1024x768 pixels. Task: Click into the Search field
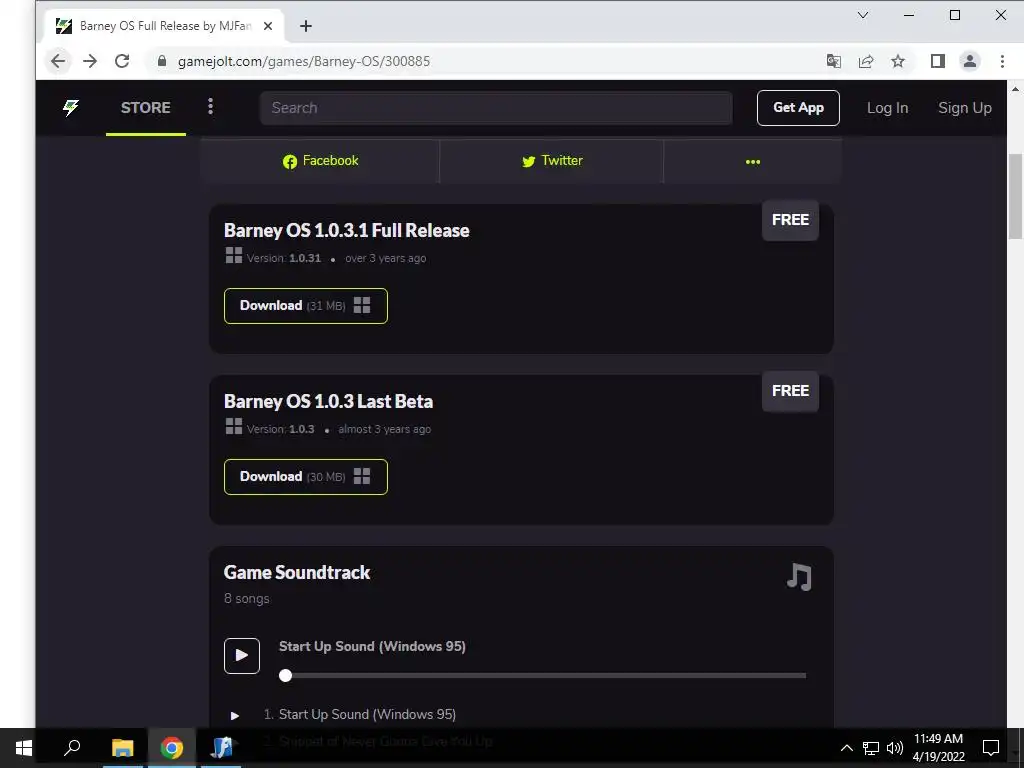[x=496, y=108]
